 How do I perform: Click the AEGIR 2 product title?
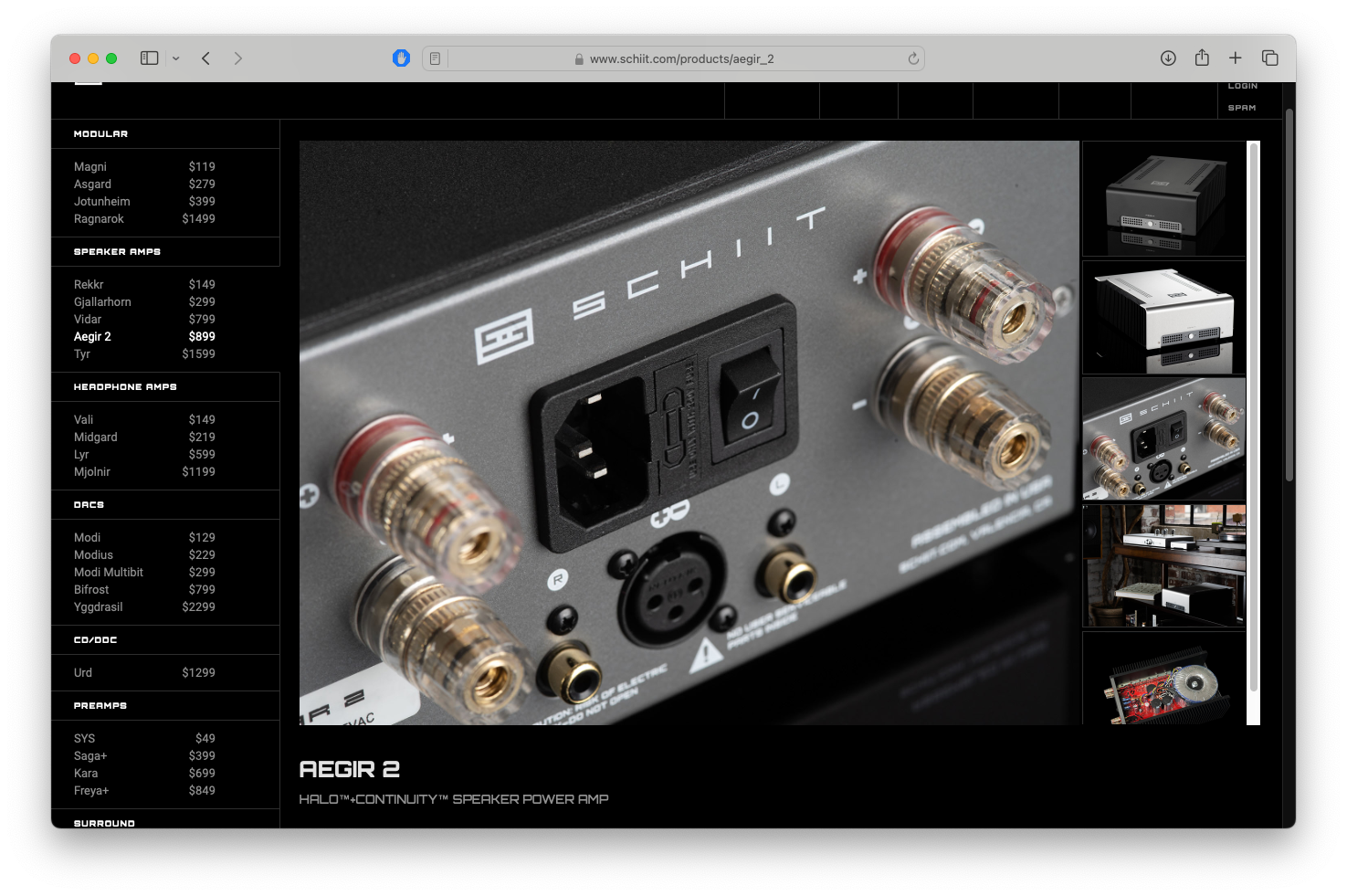click(x=350, y=770)
